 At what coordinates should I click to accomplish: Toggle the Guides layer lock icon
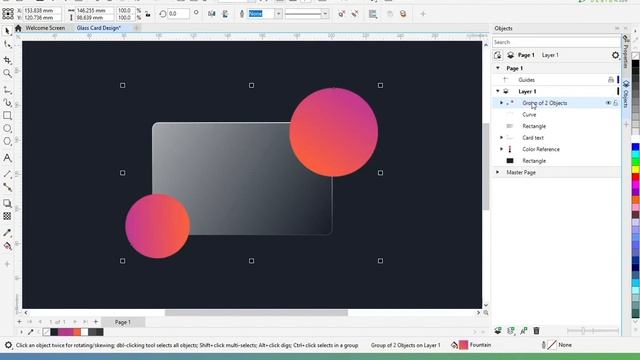tap(611, 80)
